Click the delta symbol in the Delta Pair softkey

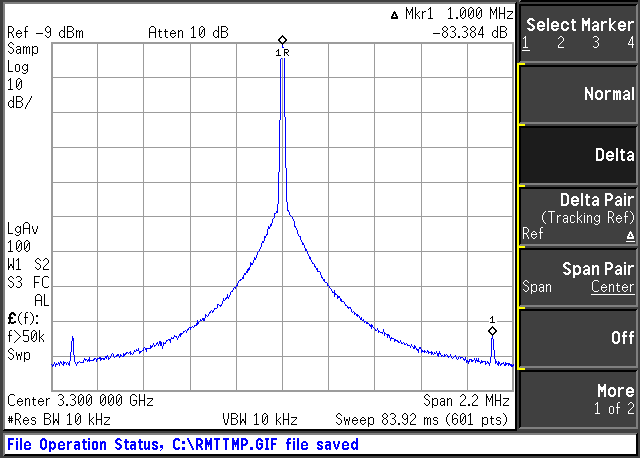click(629, 235)
